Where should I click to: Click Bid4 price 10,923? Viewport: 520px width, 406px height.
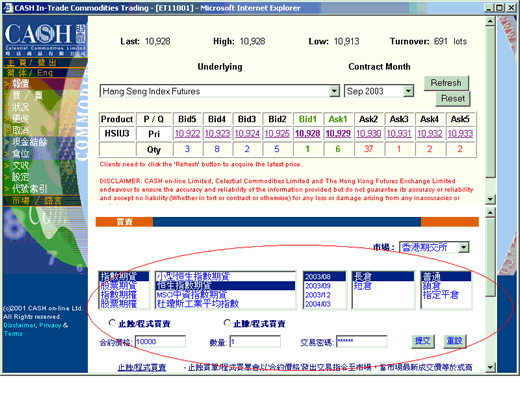[217, 134]
